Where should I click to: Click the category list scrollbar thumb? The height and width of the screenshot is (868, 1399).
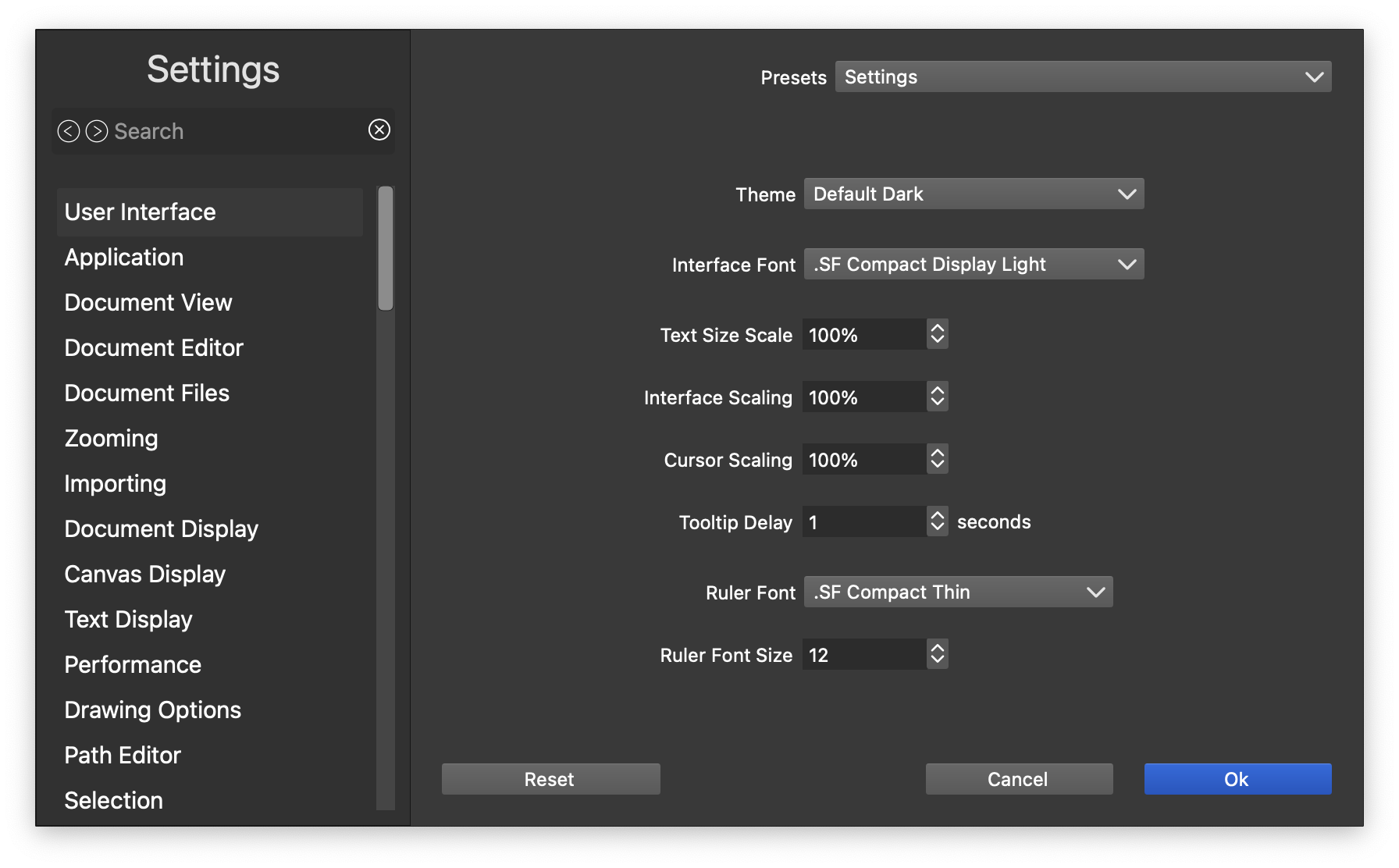[x=386, y=248]
